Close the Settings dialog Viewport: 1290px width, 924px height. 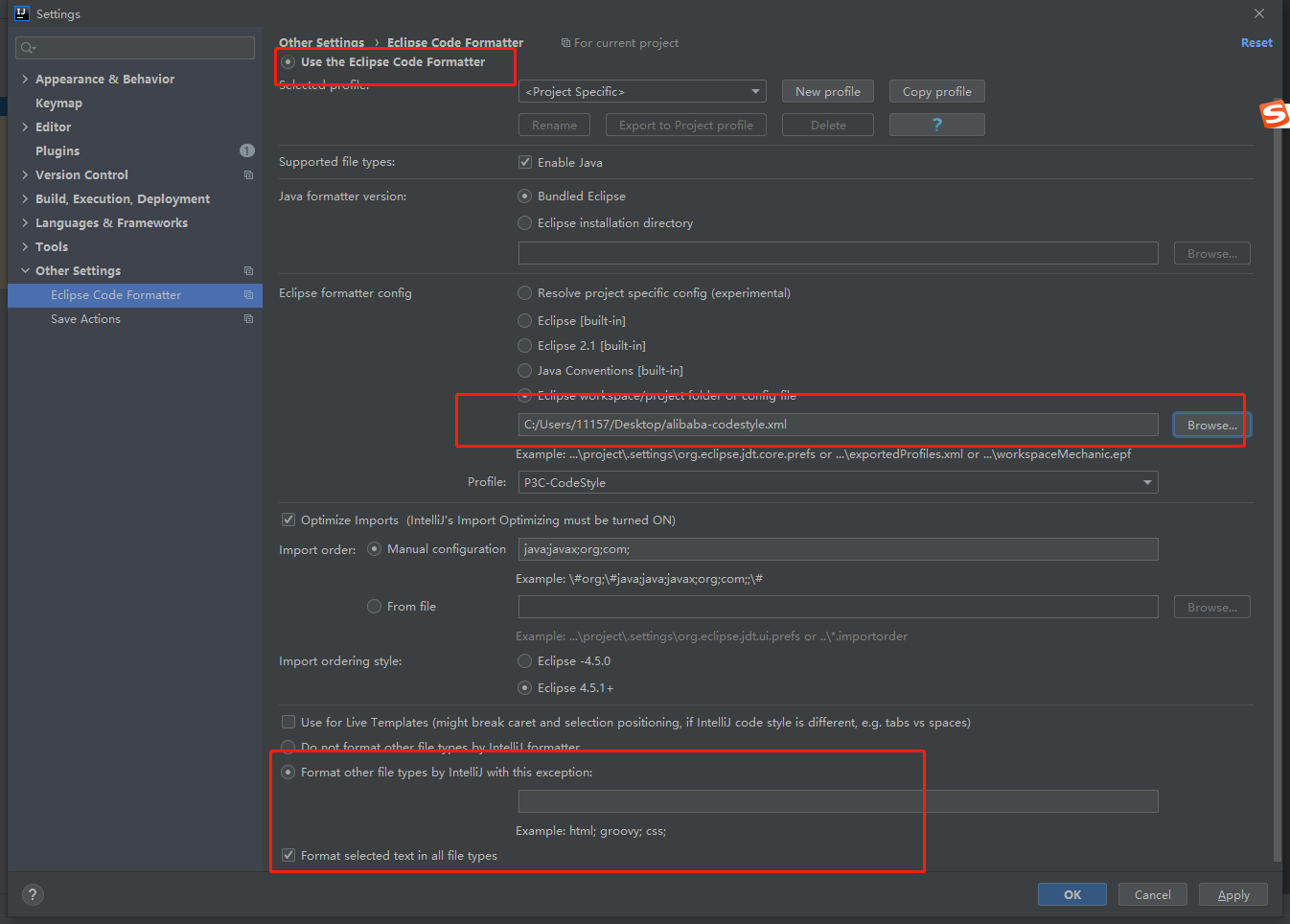(1259, 13)
